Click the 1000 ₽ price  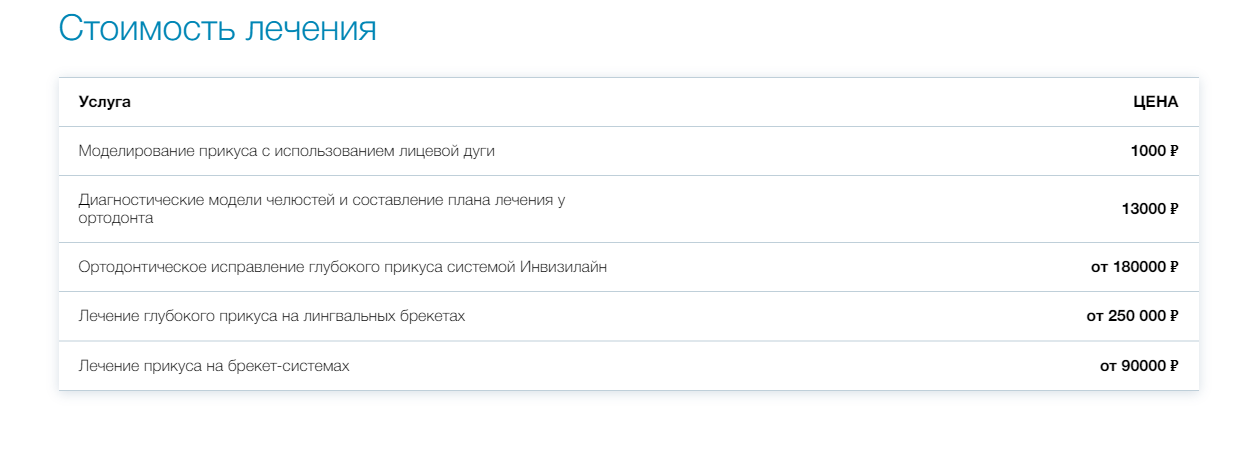pos(1154,151)
